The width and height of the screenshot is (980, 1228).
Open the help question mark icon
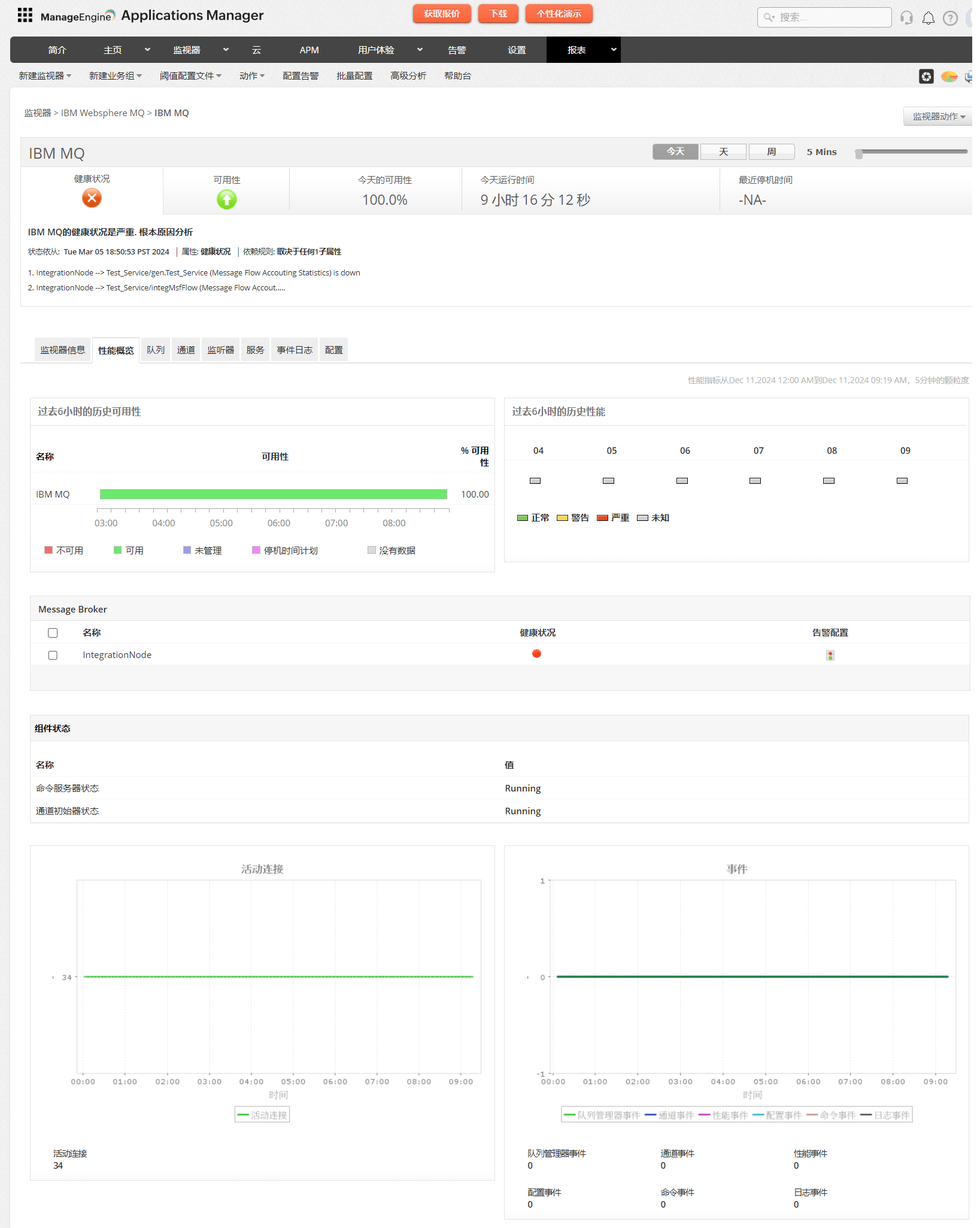(950, 17)
